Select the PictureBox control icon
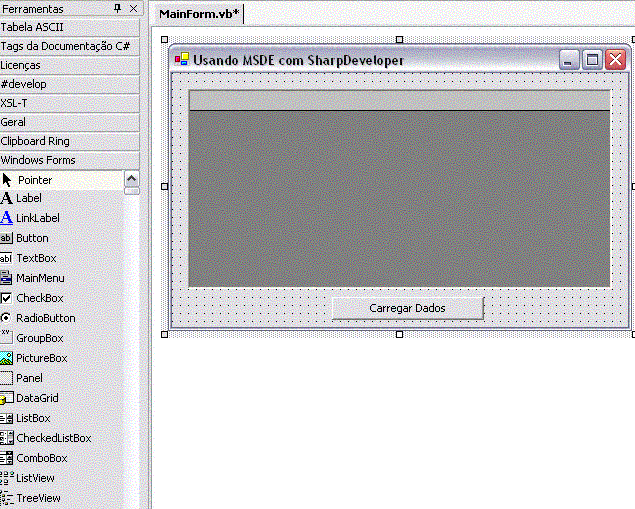 click(x=6, y=358)
